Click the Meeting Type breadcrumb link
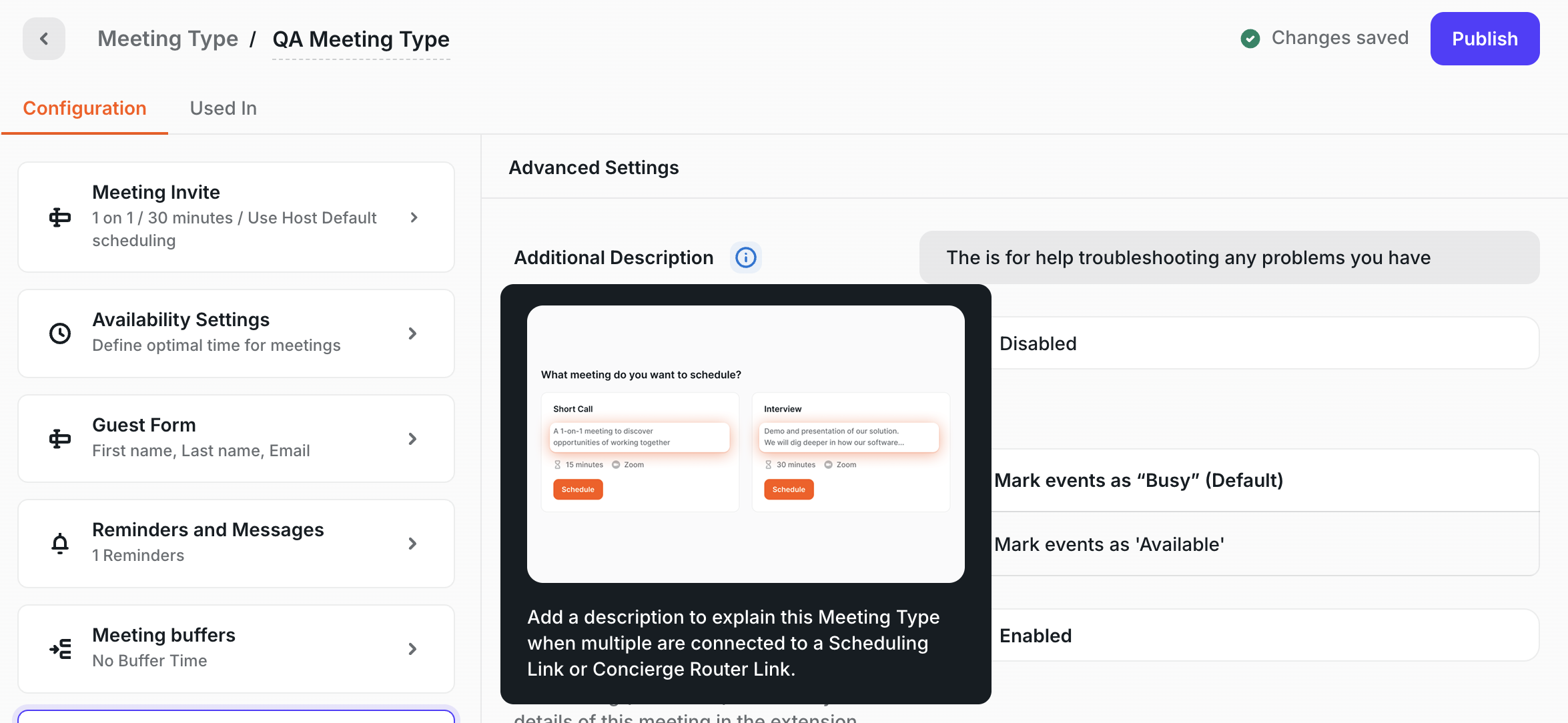1568x723 pixels. [x=167, y=39]
